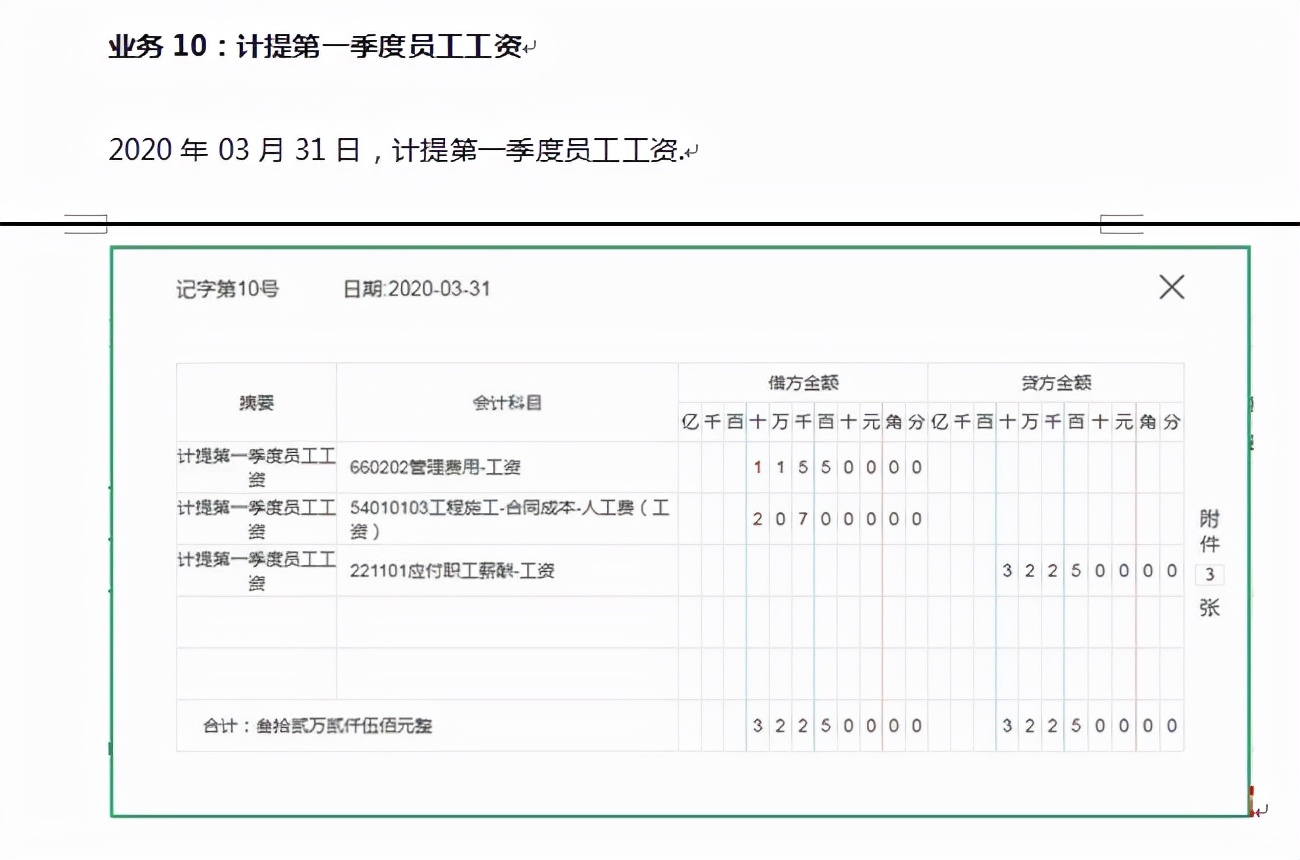
Task: Click the paragraph mark after the title
Action: tap(530, 46)
